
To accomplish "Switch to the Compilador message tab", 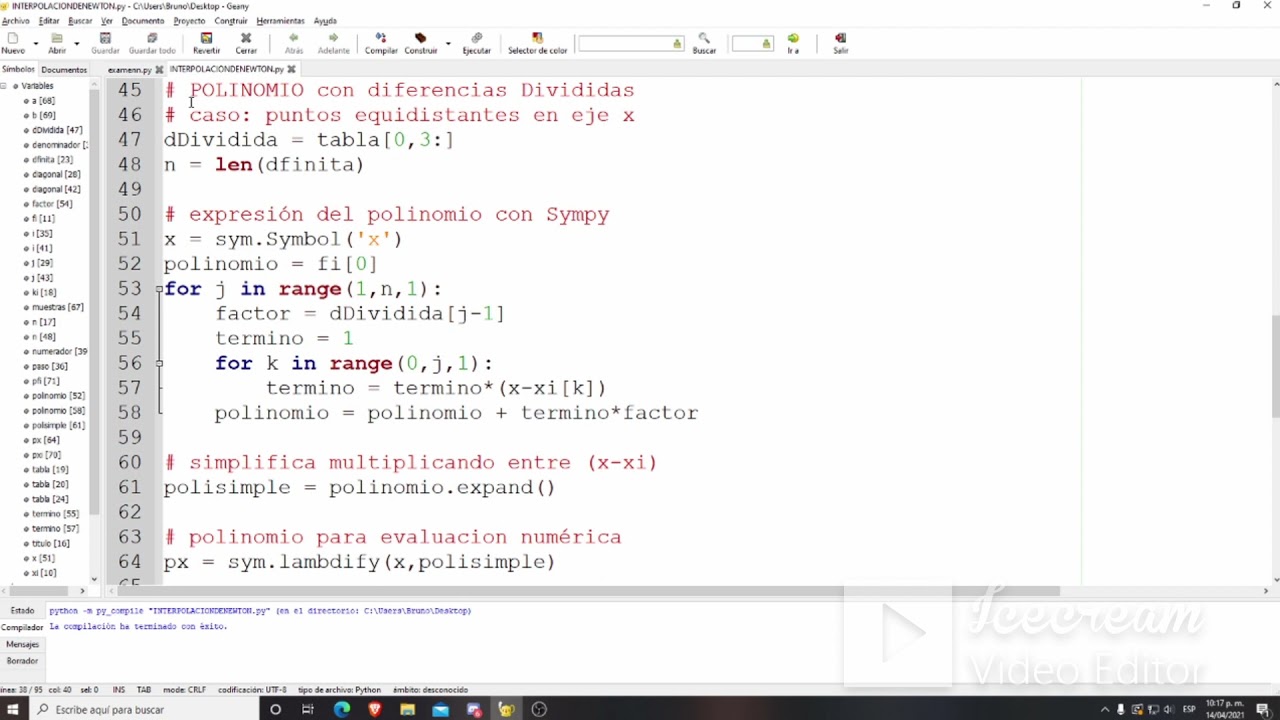I will point(22,628).
